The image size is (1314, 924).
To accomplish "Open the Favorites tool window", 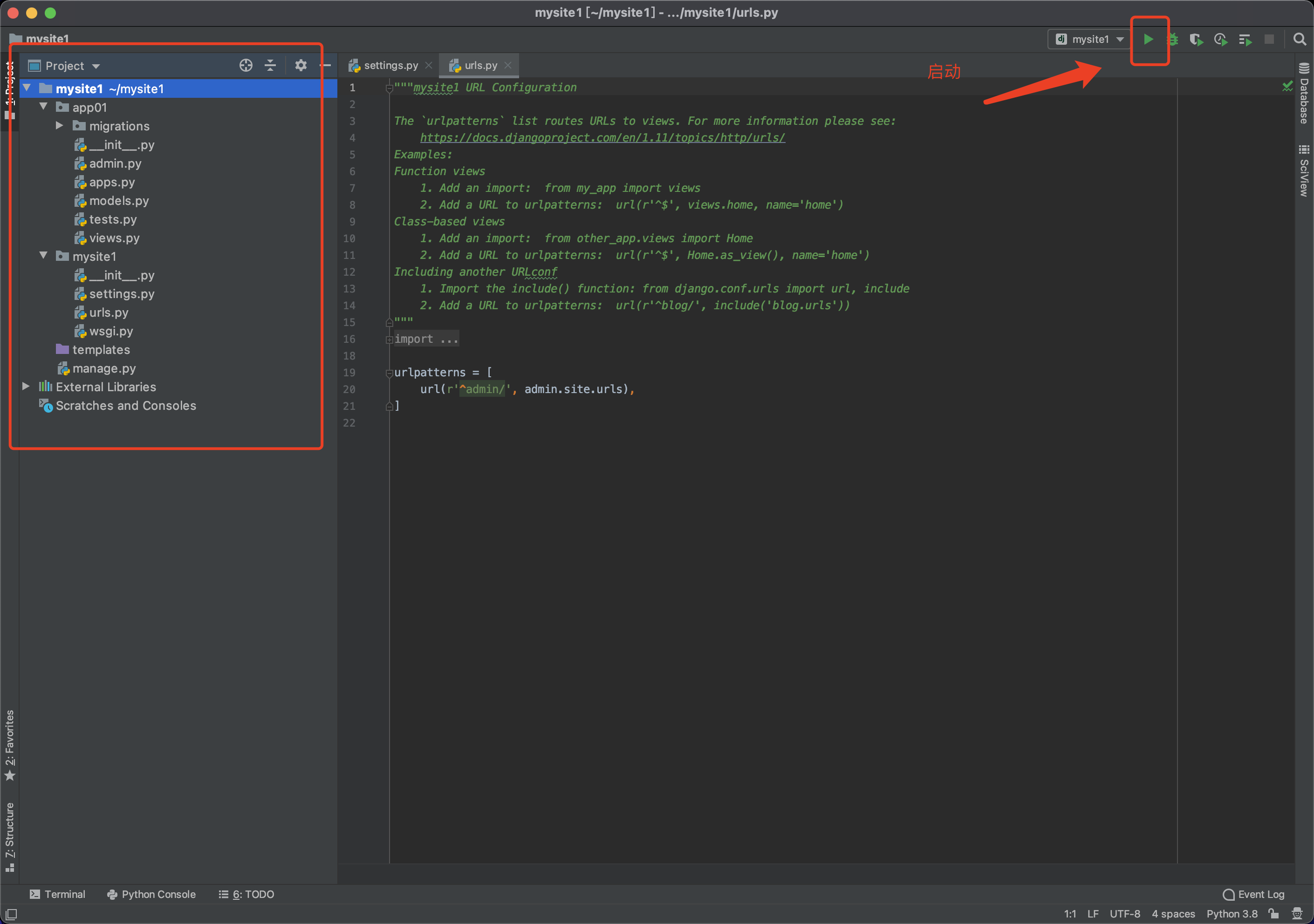I will point(10,745).
